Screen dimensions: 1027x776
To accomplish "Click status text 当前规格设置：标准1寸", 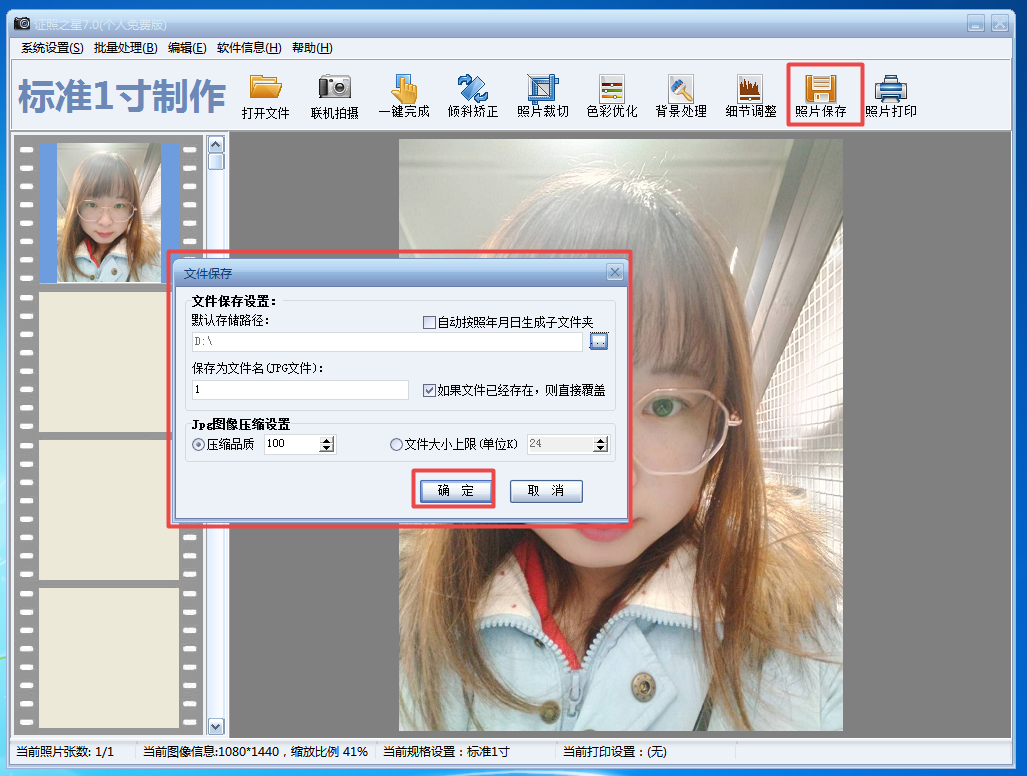I will [x=446, y=752].
